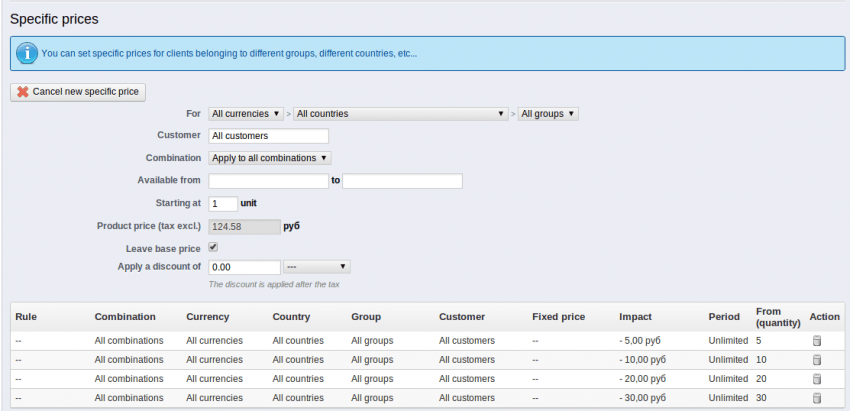Click Unlimited in the quantity 5 row
The width and height of the screenshot is (850, 411).
[x=728, y=341]
